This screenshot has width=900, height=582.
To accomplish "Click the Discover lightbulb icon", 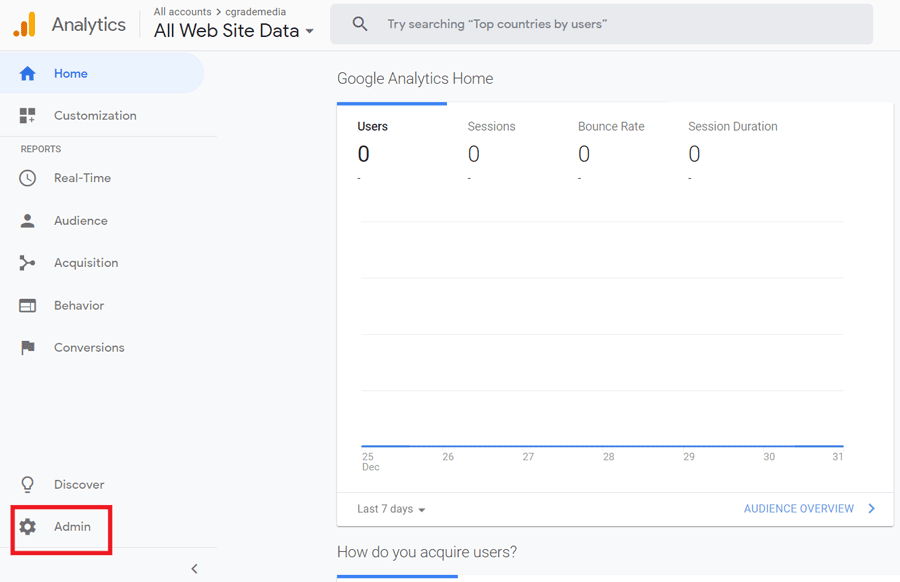I will pyautogui.click(x=28, y=484).
